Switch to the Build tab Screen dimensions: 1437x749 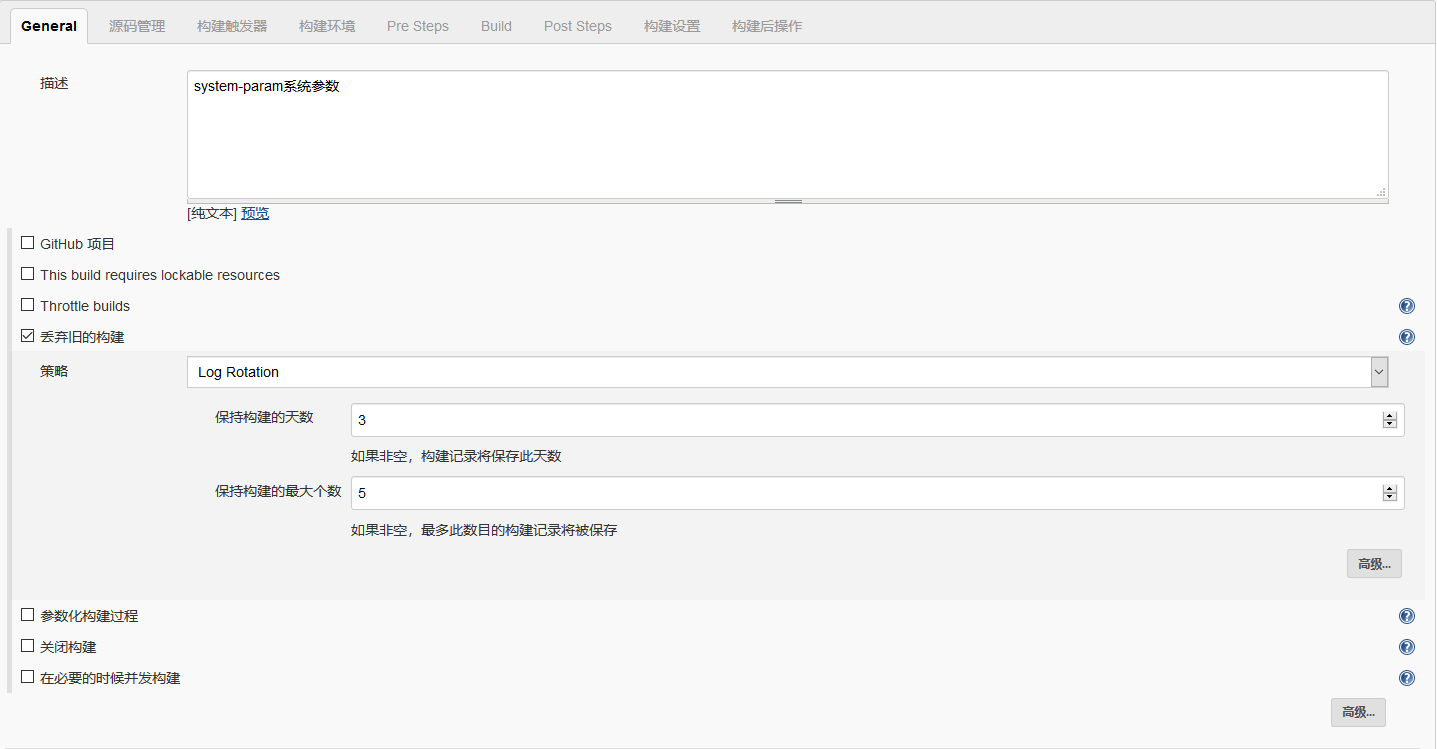[x=496, y=26]
